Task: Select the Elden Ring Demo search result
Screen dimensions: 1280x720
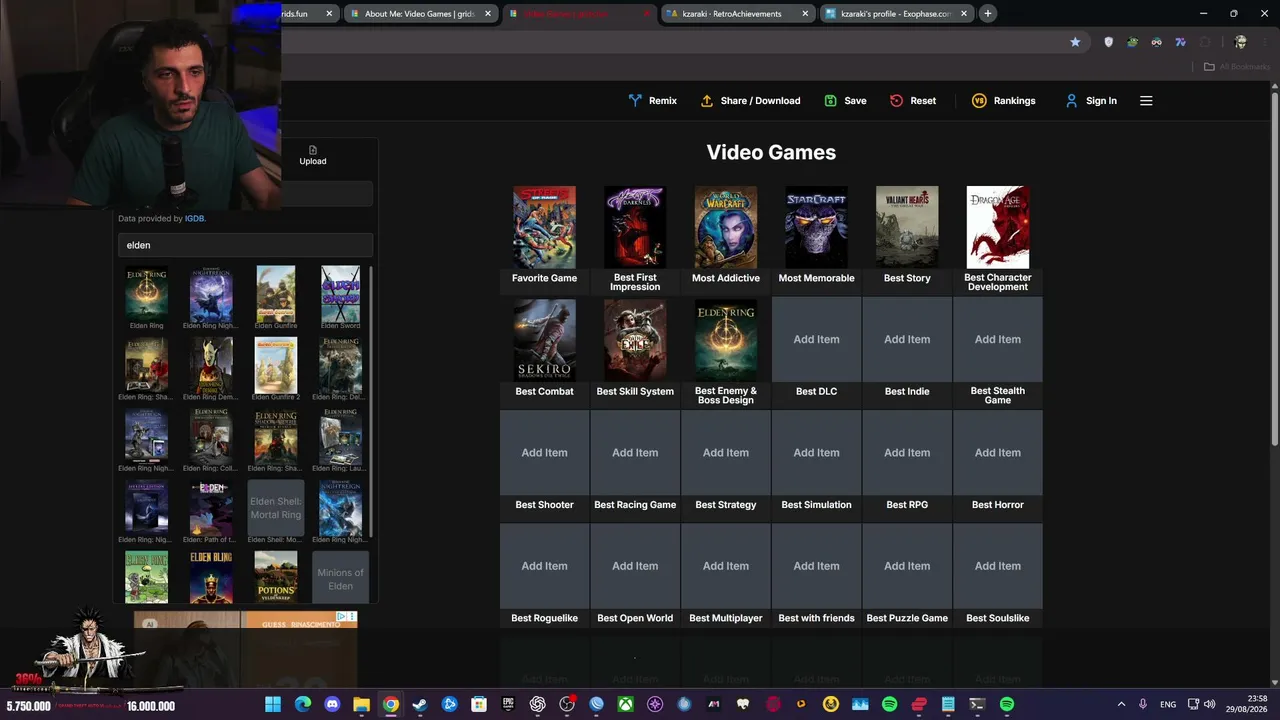Action: tap(211, 369)
